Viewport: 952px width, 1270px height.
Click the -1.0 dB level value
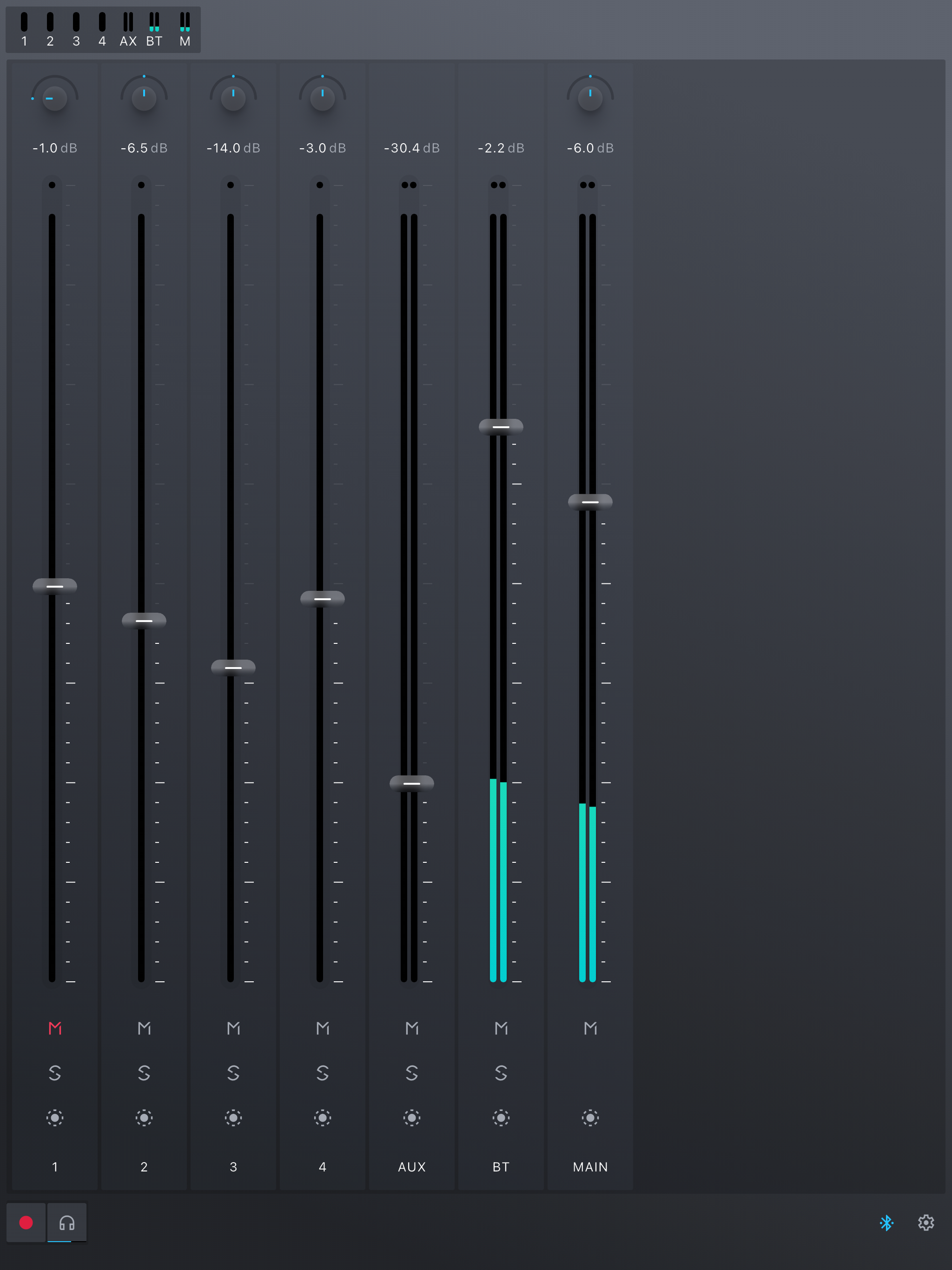54,148
